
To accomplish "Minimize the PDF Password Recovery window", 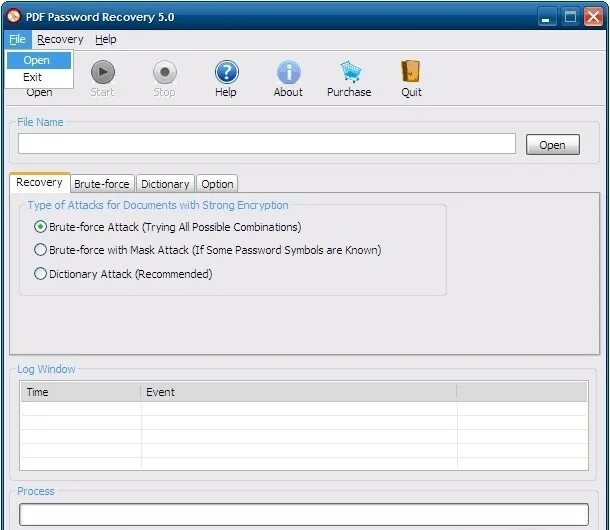I will pyautogui.click(x=547, y=17).
